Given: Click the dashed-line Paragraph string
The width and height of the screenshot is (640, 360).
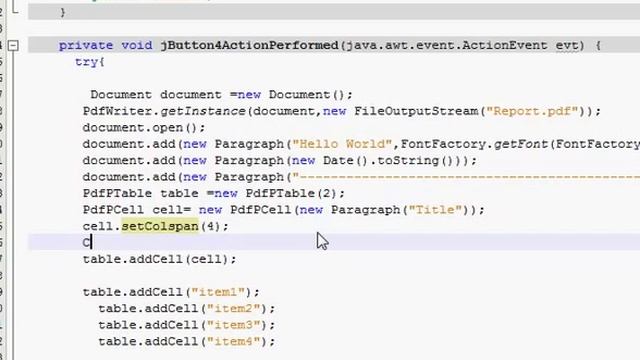Looking at the screenshot, I should [x=466, y=177].
